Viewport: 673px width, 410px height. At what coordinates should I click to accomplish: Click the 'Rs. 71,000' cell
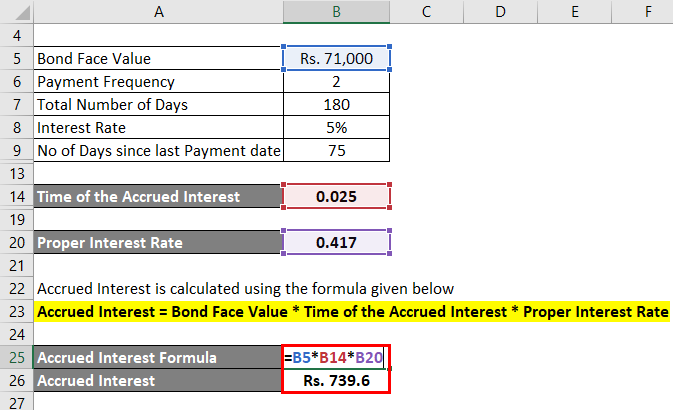pyautogui.click(x=336, y=58)
